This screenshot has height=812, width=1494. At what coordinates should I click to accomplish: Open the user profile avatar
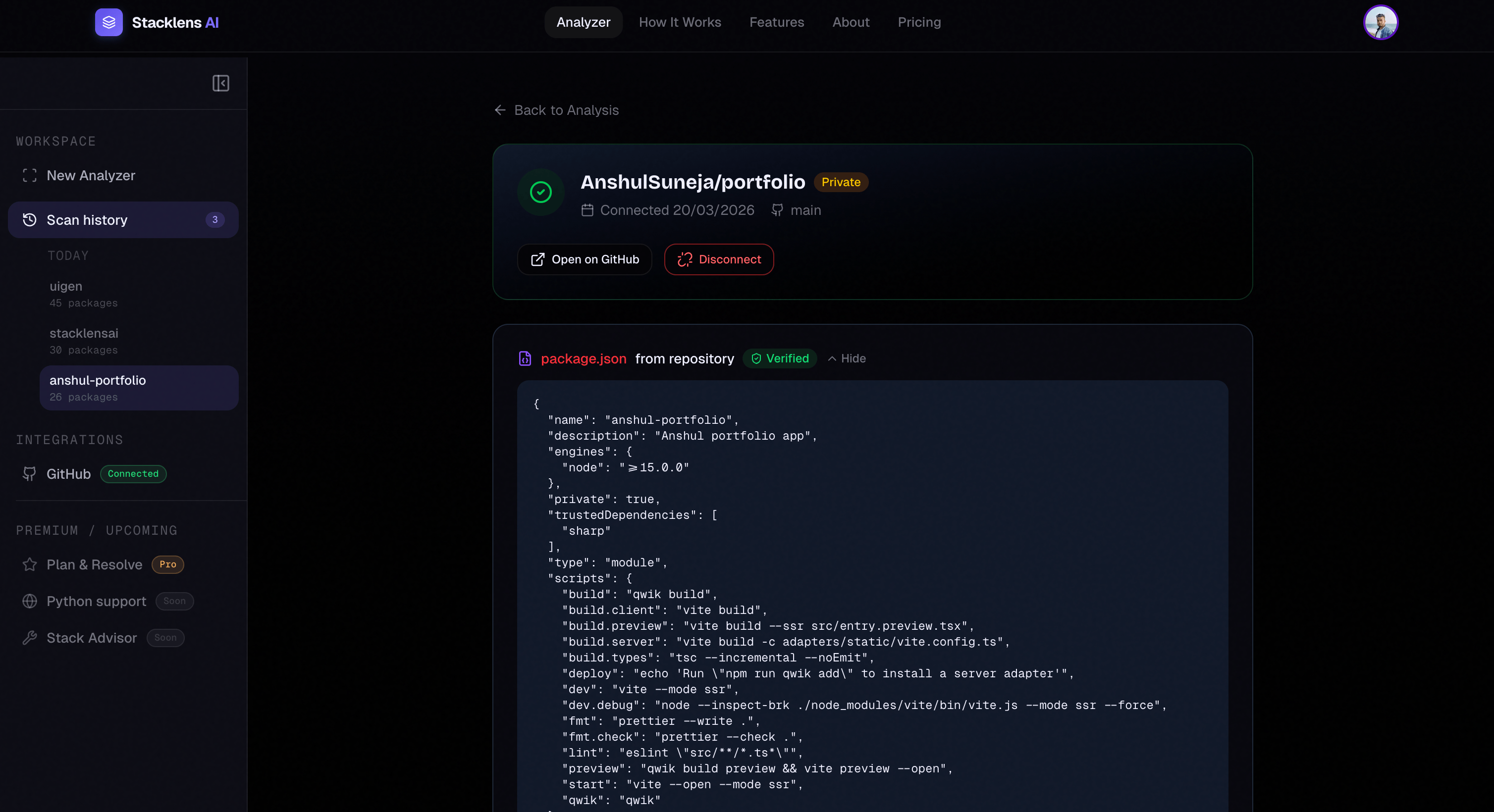pyautogui.click(x=1381, y=23)
